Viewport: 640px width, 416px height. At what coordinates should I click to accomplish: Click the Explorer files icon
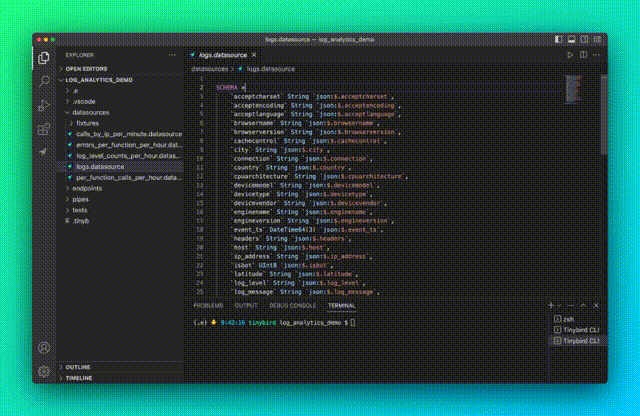point(43,57)
